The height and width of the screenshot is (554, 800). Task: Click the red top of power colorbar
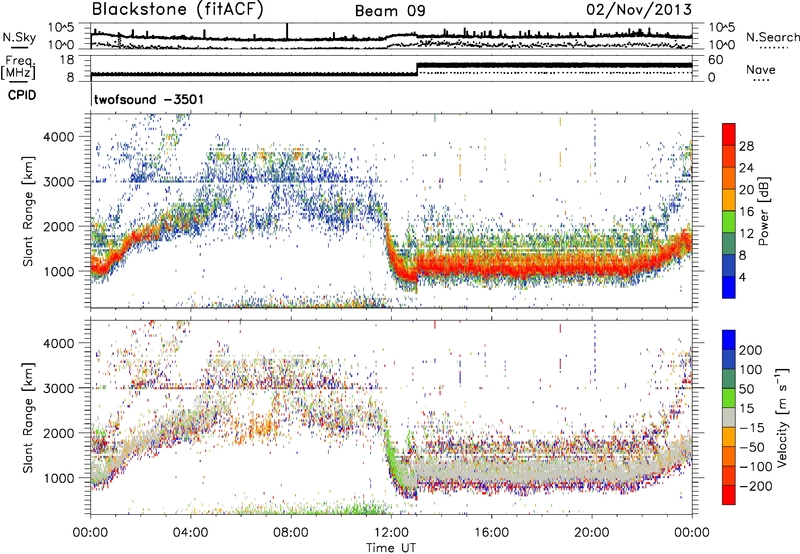click(729, 134)
